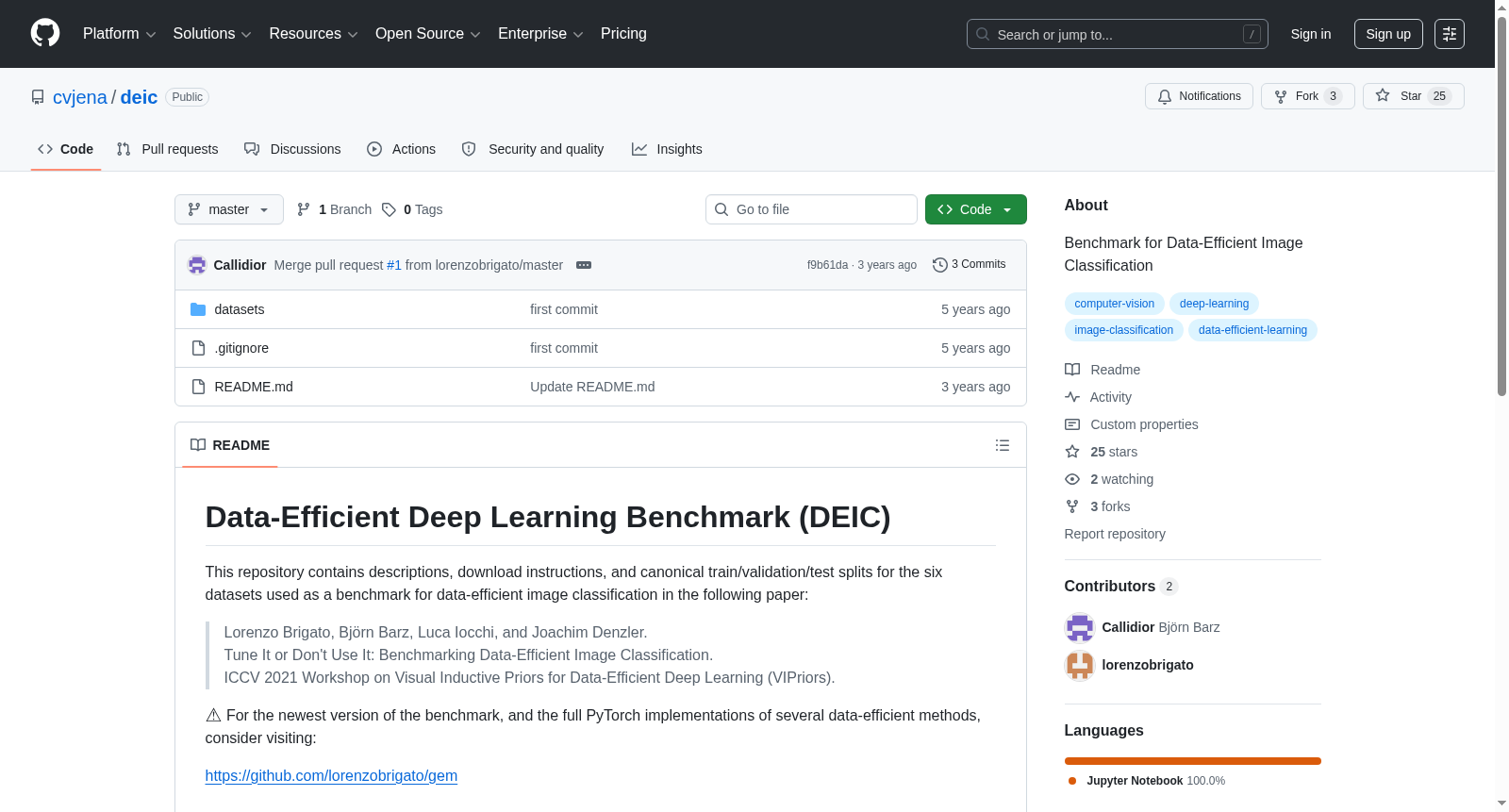Click the branch icon next to 1 Branch
Screen dimensions: 1509x812
[x=304, y=209]
